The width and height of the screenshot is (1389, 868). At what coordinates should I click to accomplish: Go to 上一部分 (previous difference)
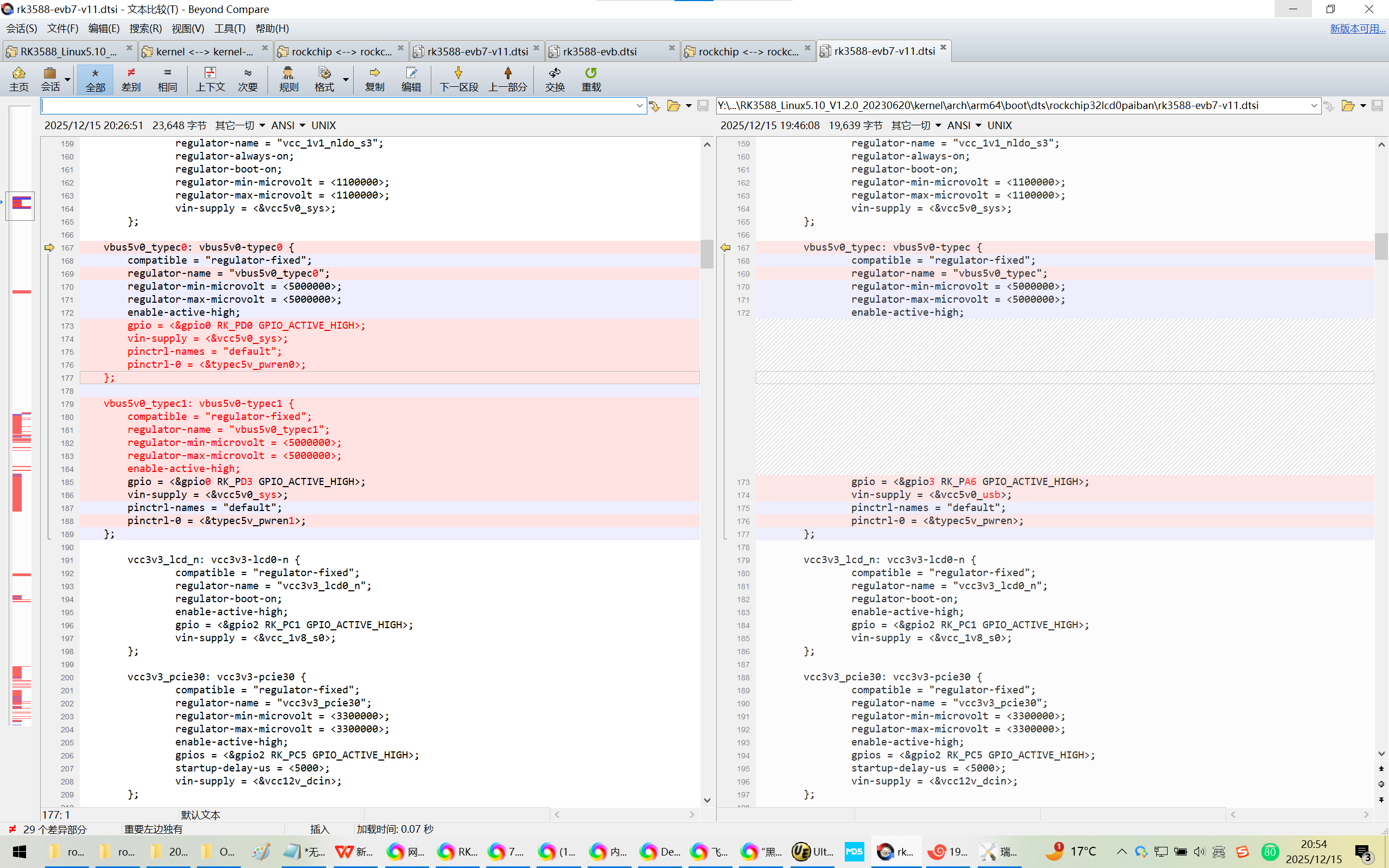[507, 79]
